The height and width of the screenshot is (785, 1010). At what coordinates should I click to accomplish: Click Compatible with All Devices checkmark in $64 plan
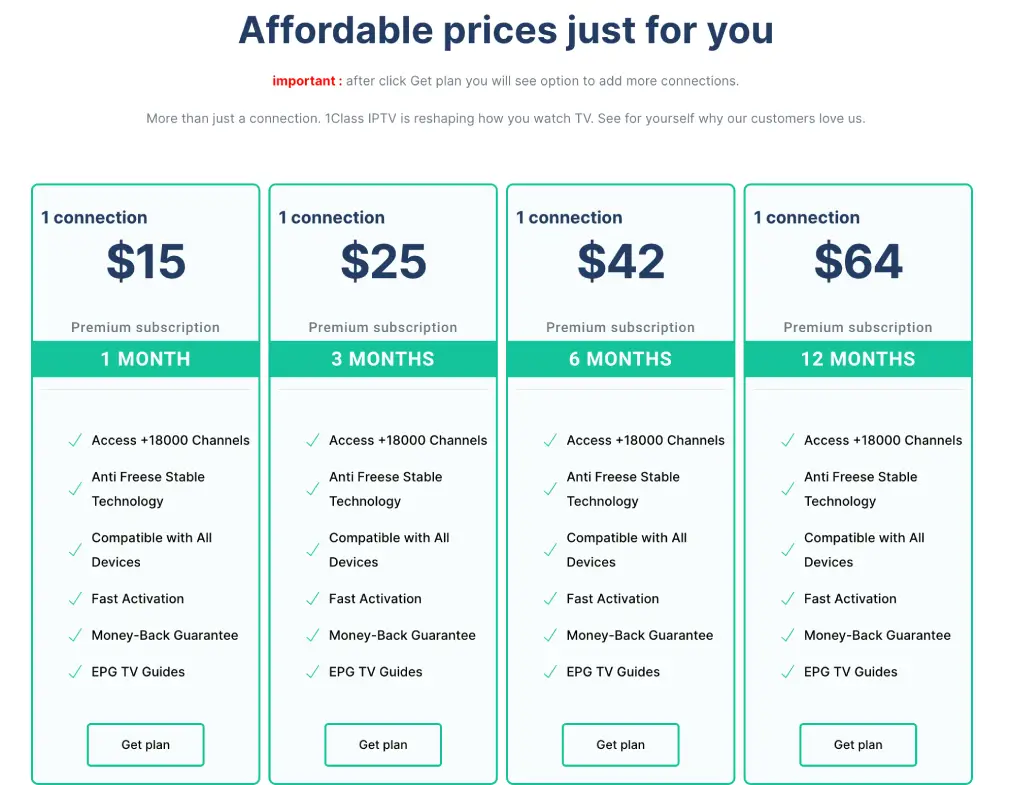(x=788, y=550)
